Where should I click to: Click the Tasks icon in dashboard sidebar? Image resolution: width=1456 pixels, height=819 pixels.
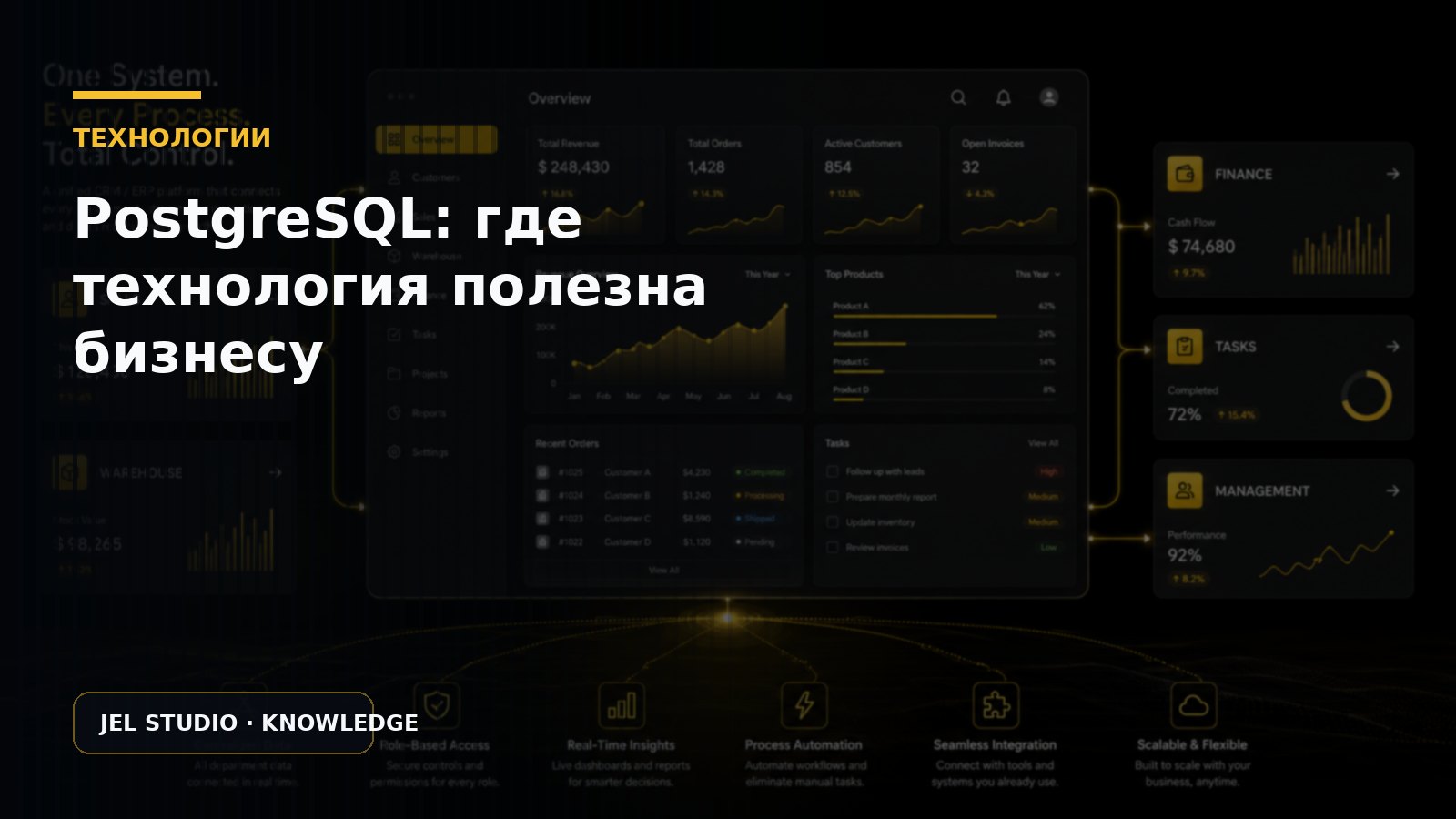(394, 334)
